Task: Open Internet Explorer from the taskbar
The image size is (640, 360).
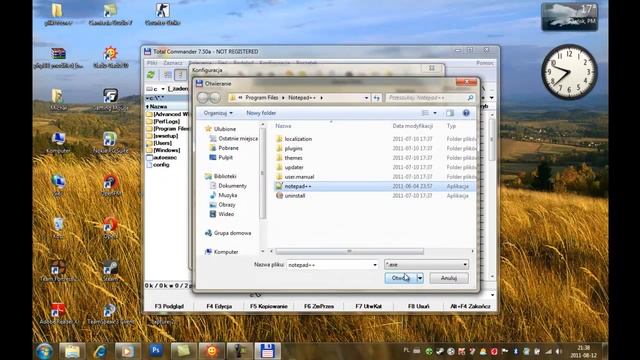Action: point(100,351)
